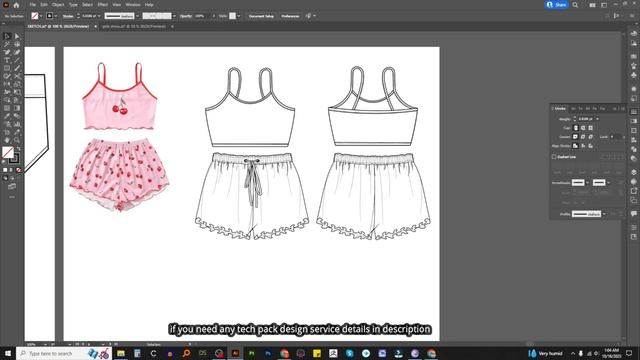Screen dimensions: 640x360
Task: Select the Artboard tool
Action: tap(7, 132)
